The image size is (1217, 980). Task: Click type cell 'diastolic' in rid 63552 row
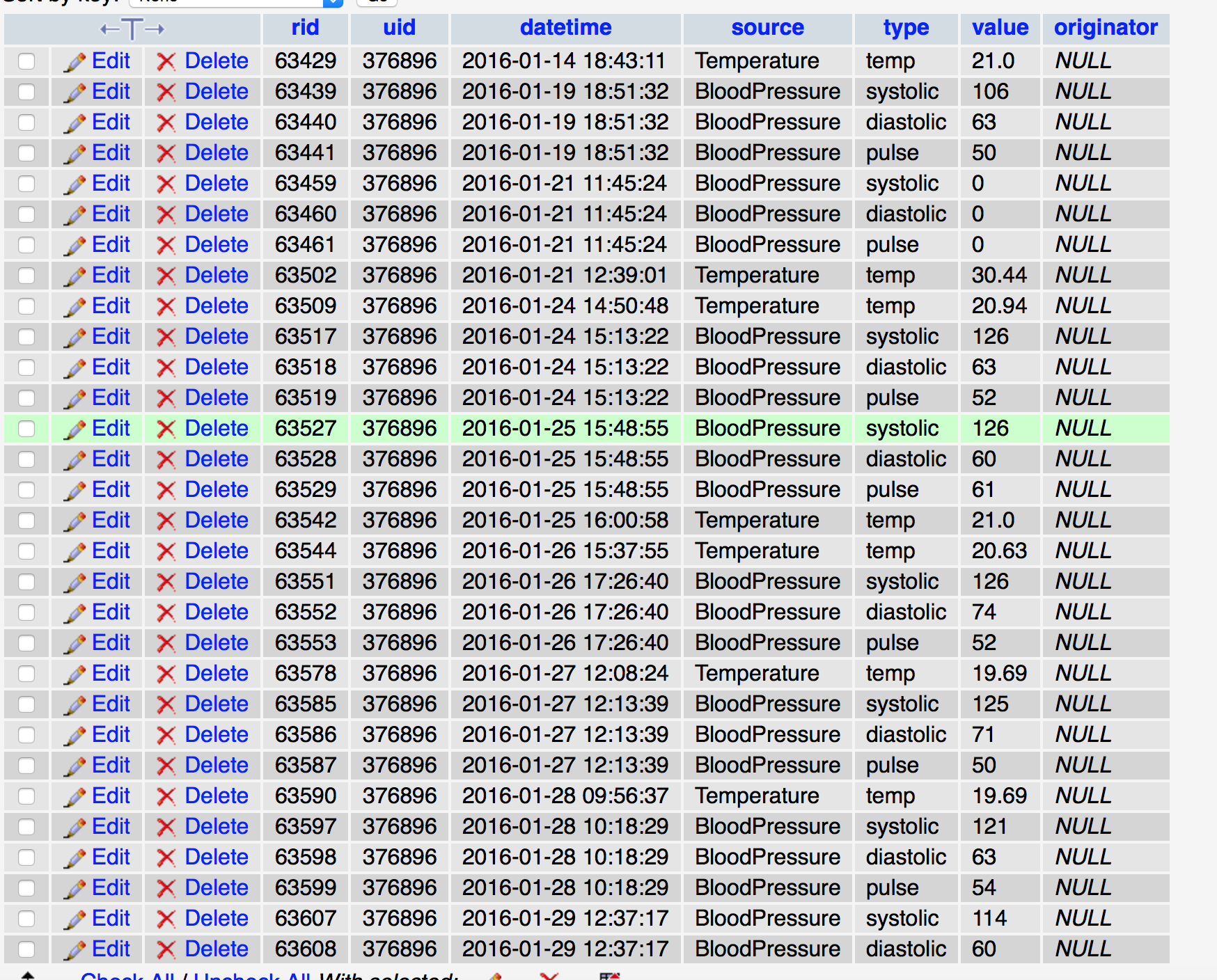(906, 612)
